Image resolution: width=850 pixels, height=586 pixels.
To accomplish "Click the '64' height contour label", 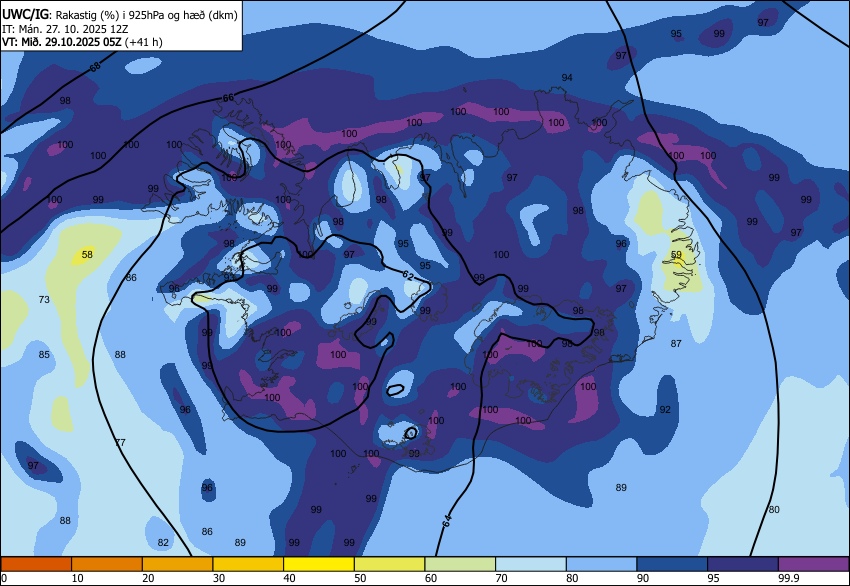I will pyautogui.click(x=447, y=521).
